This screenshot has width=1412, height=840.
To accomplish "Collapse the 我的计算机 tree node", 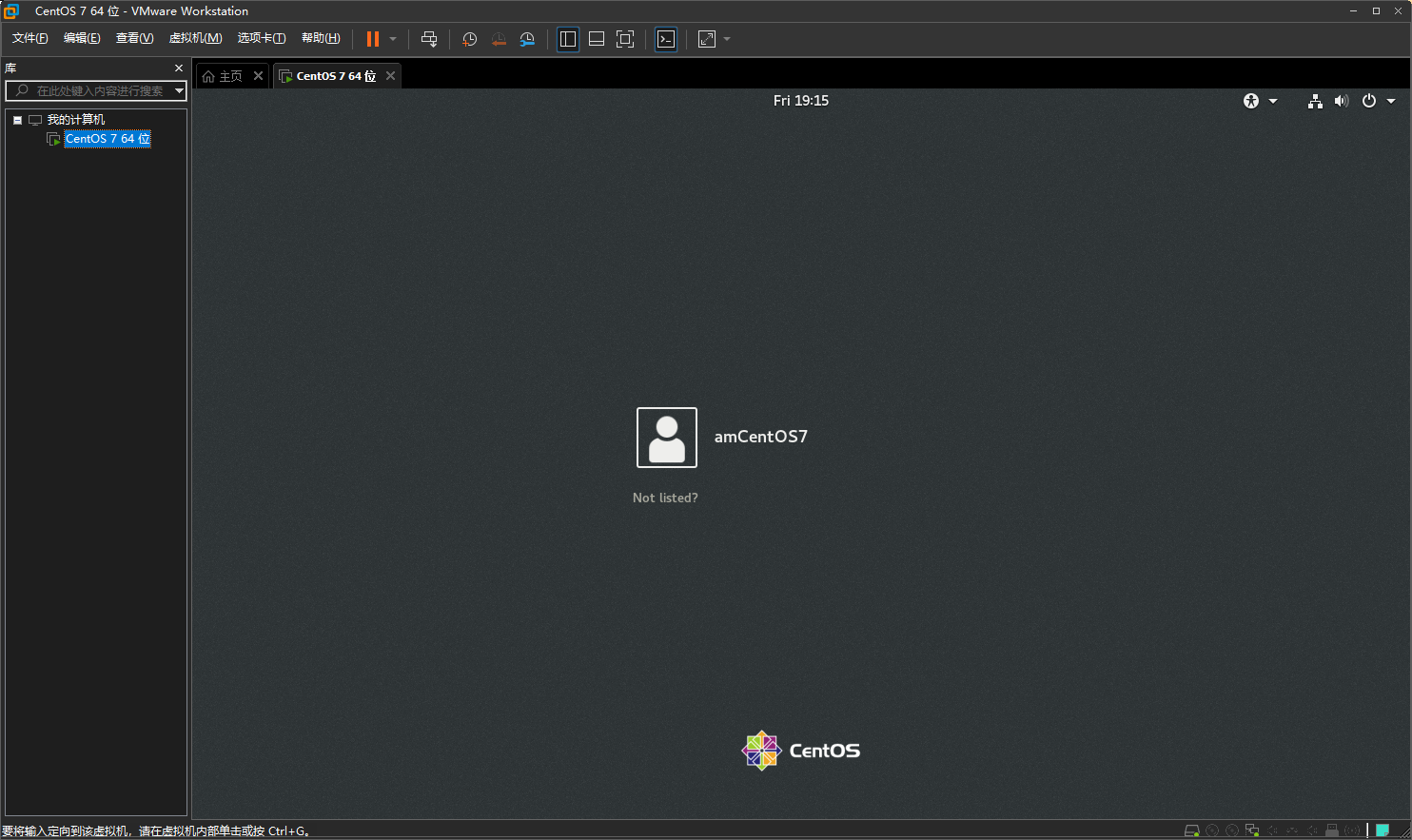I will (x=17, y=120).
